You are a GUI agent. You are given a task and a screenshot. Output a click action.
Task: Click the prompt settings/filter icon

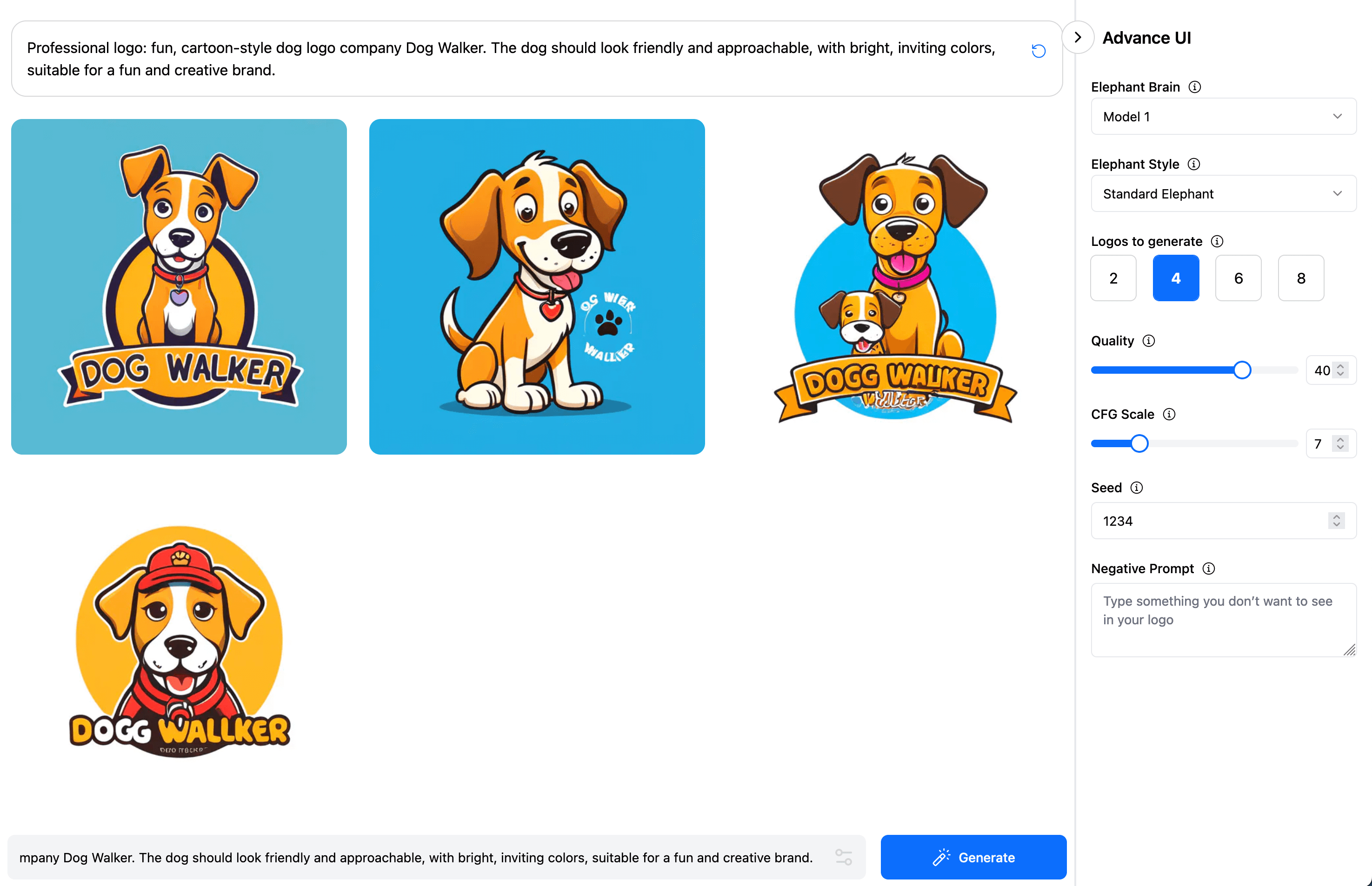843,858
